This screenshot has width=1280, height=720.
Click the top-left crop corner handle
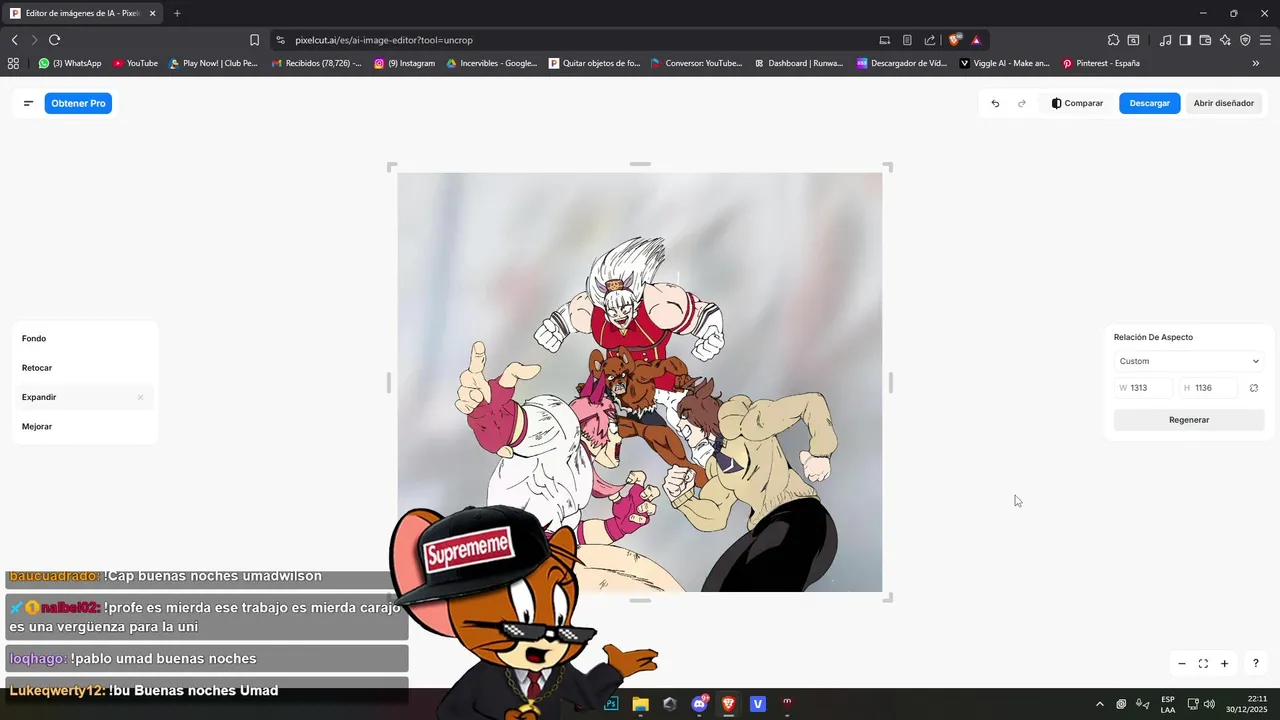391,166
